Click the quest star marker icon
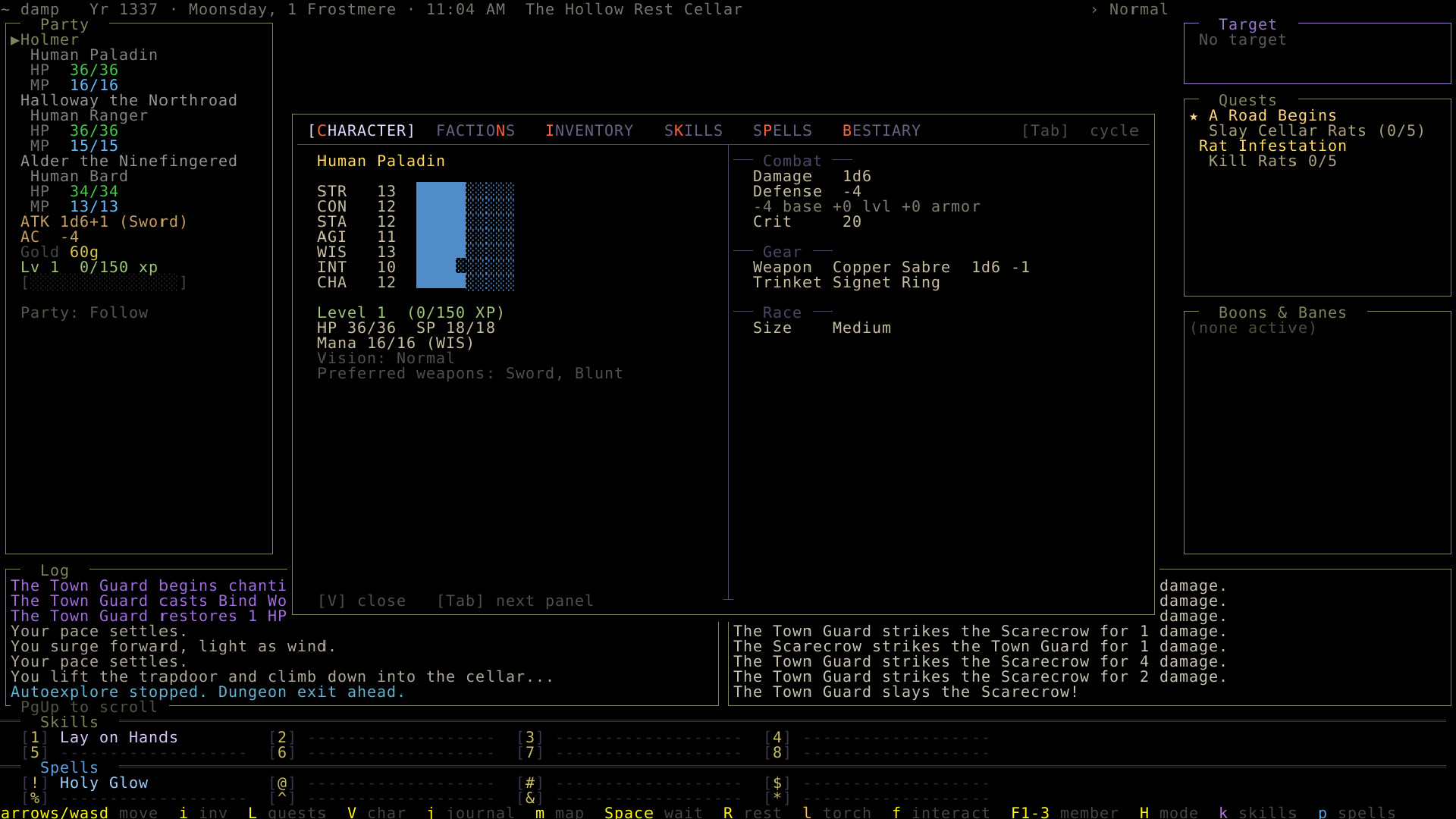The width and height of the screenshot is (1456, 819). [1194, 116]
